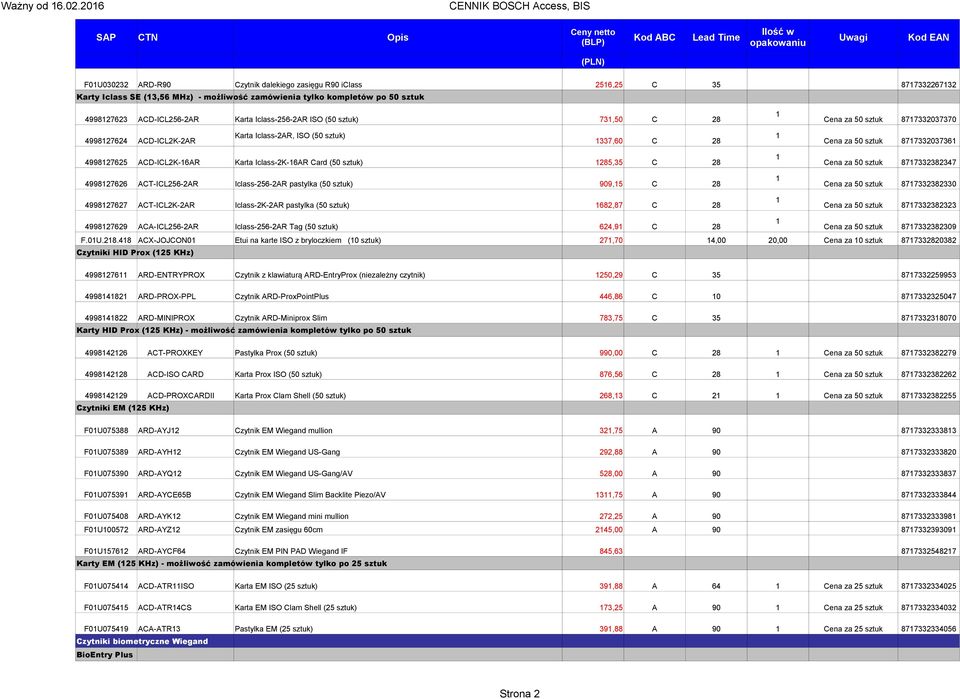Click the CENNIK BOSCH Access, BIS title
This screenshot has height=699, width=960.
(x=519, y=6)
